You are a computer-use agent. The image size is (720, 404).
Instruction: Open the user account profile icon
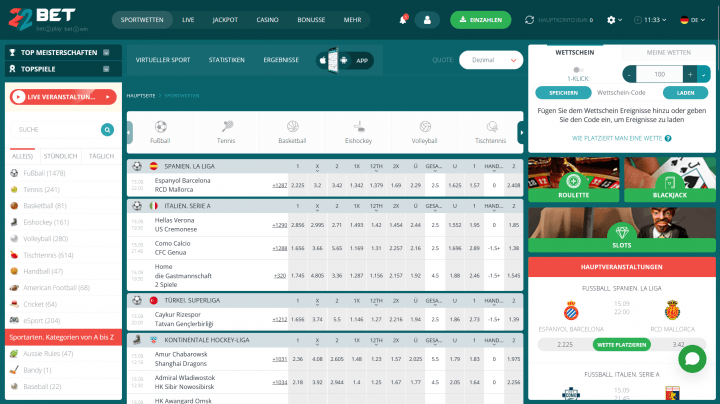pos(427,19)
